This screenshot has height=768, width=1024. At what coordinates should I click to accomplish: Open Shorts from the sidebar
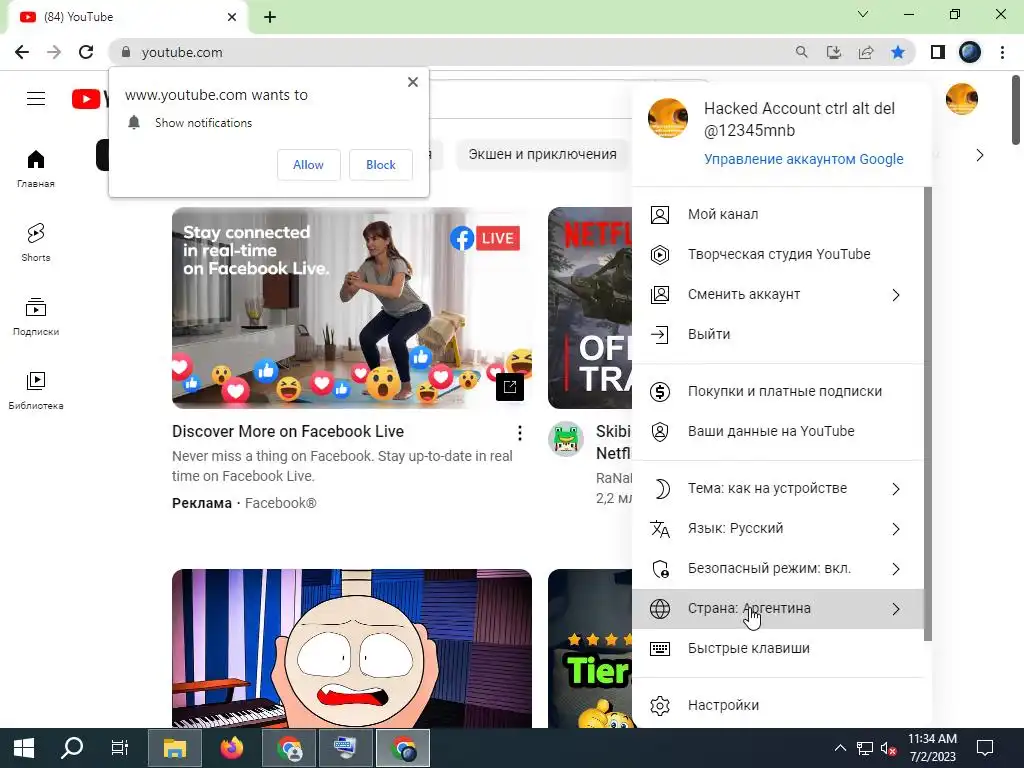pyautogui.click(x=36, y=243)
